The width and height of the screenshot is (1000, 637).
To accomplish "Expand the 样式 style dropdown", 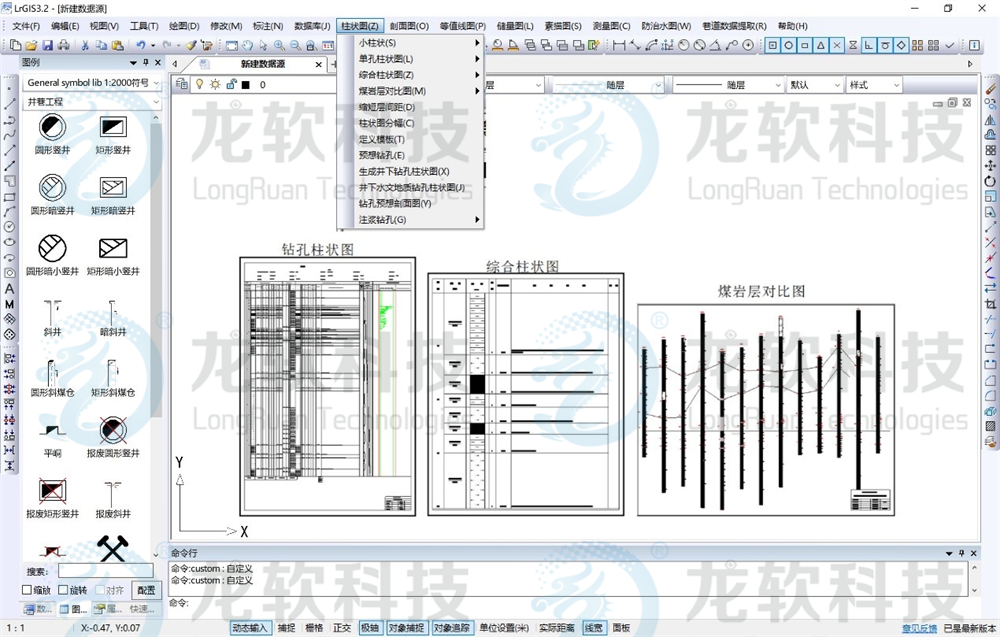I will (x=874, y=86).
